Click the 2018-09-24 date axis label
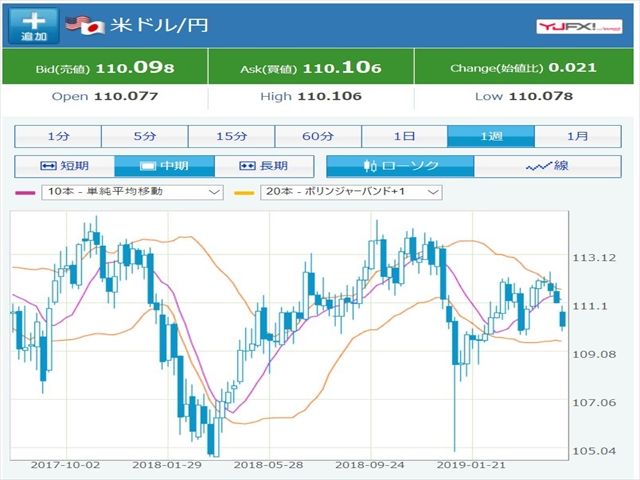The image size is (640, 480). 370,465
